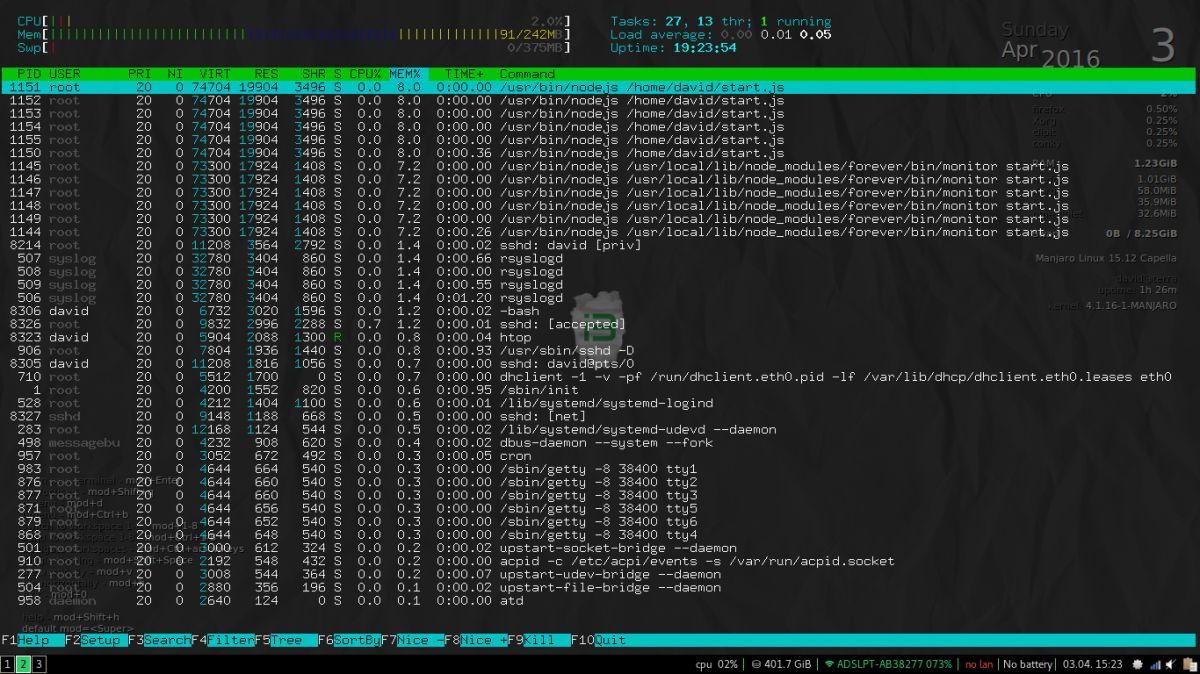Select the atd process row
This screenshot has height=674, width=1200.
click(600, 600)
